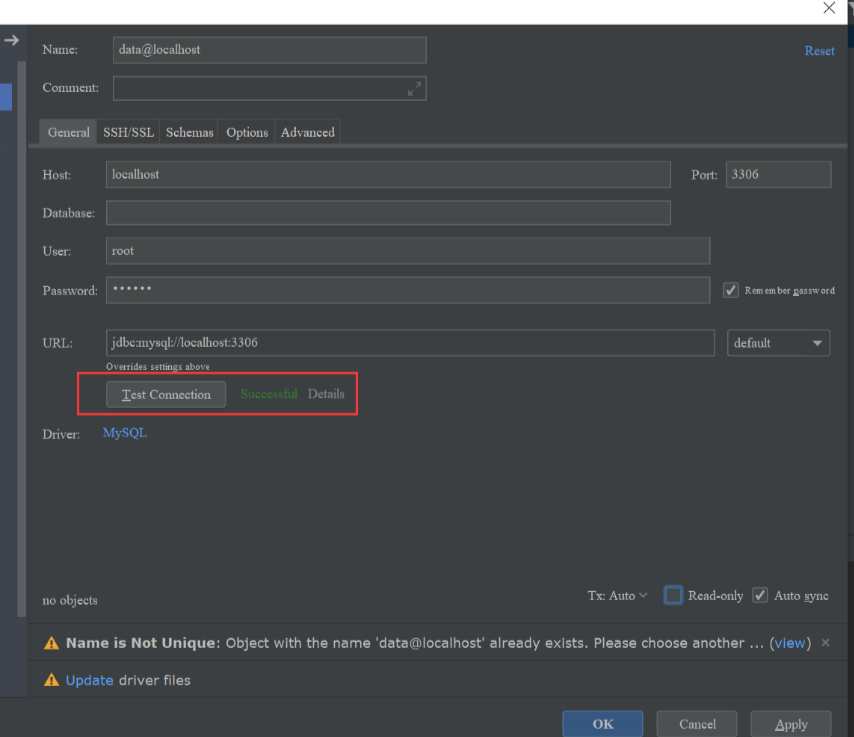Click the warning icon beside Update driver files
Image resolution: width=854 pixels, height=737 pixels.
[51, 680]
